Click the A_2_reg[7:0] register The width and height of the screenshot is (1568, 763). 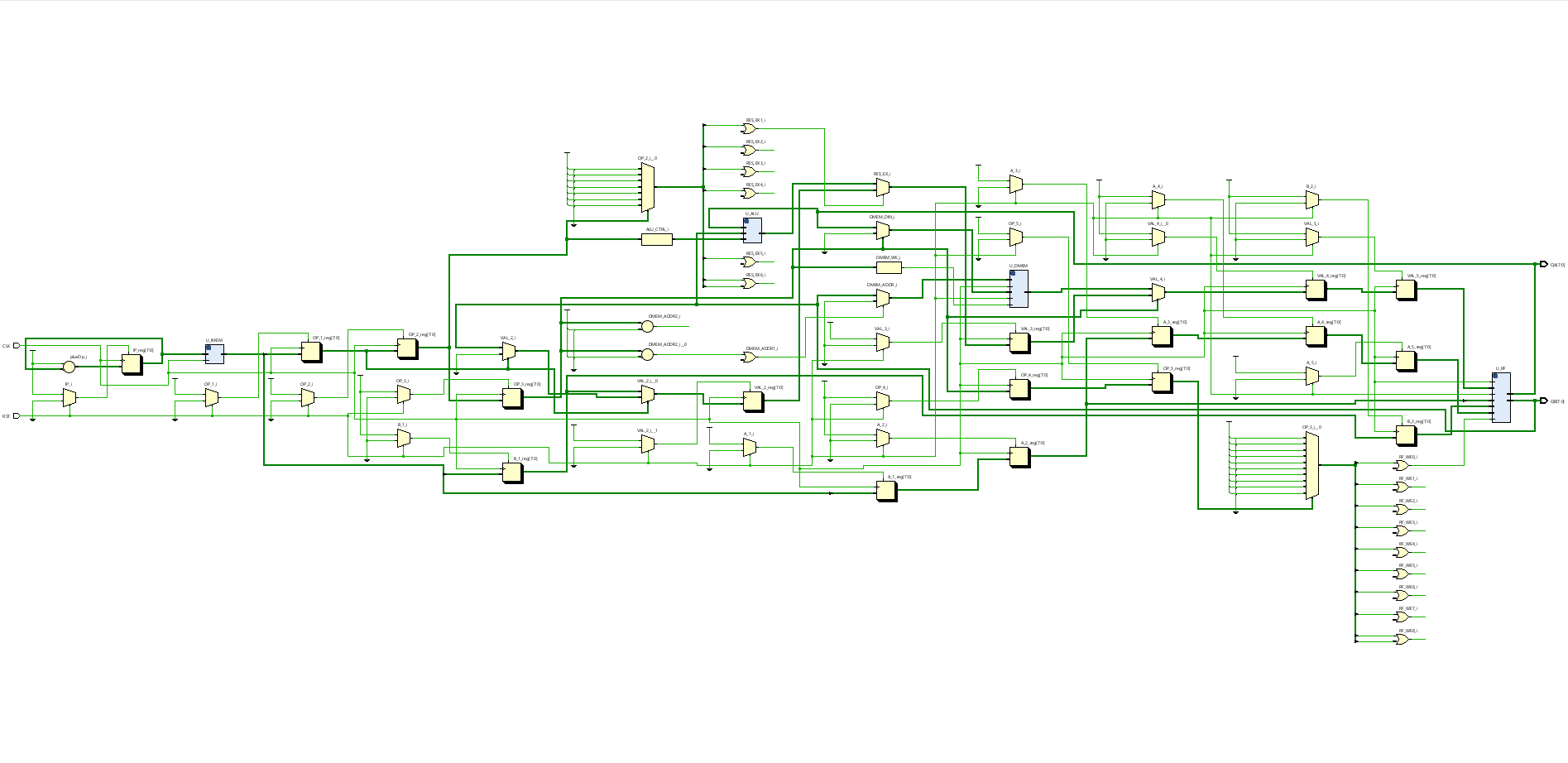click(x=1019, y=457)
